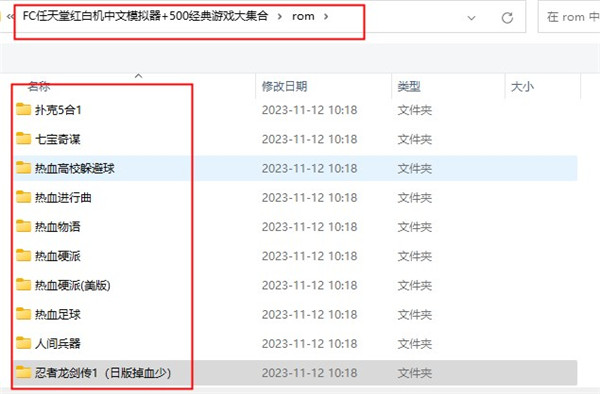This screenshot has height=394, width=600.
Task: Select folder icon of 人间兵器
Action: [23, 343]
